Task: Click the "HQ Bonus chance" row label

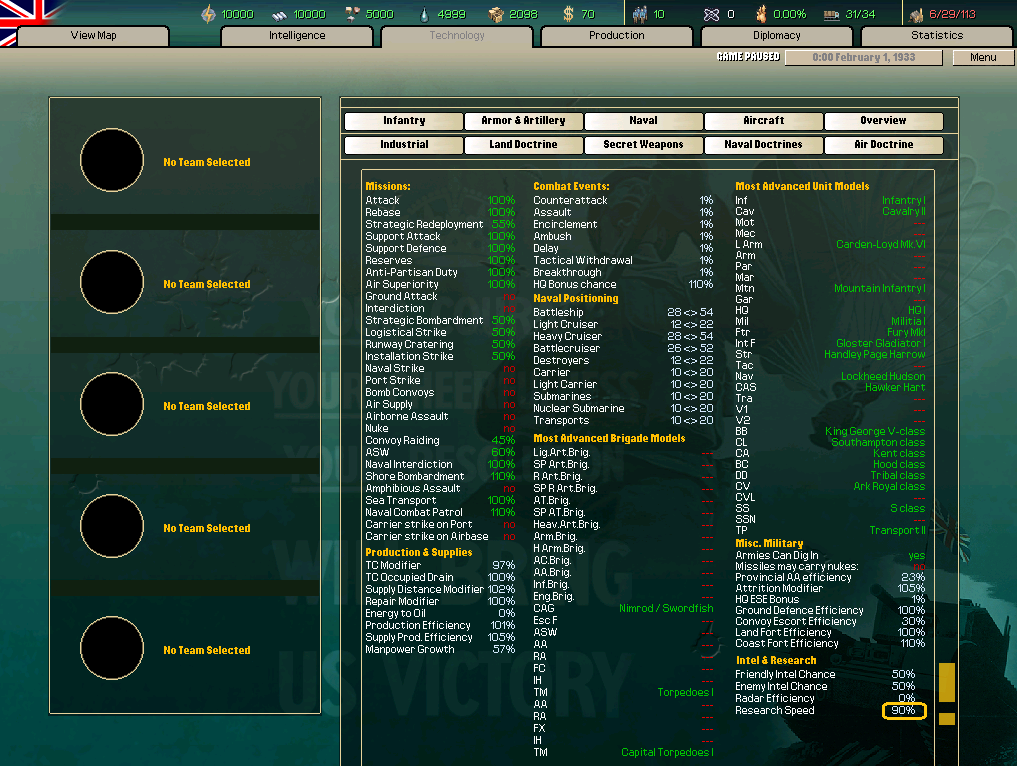Action: pos(575,284)
